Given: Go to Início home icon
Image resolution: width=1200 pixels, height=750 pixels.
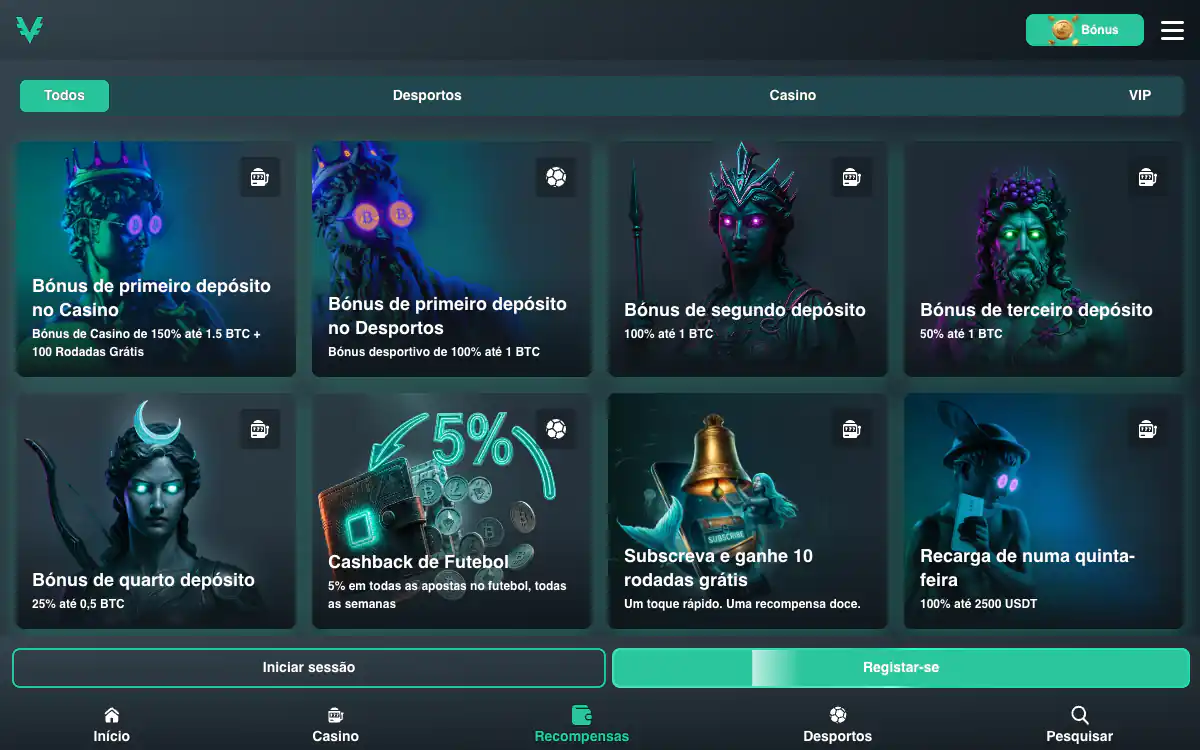Looking at the screenshot, I should (112, 716).
